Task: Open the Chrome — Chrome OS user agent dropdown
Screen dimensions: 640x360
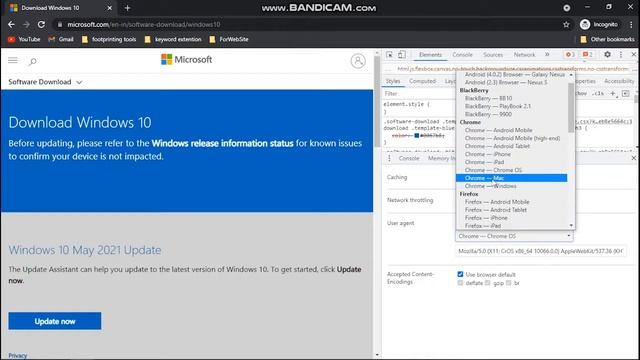Action: [514, 236]
